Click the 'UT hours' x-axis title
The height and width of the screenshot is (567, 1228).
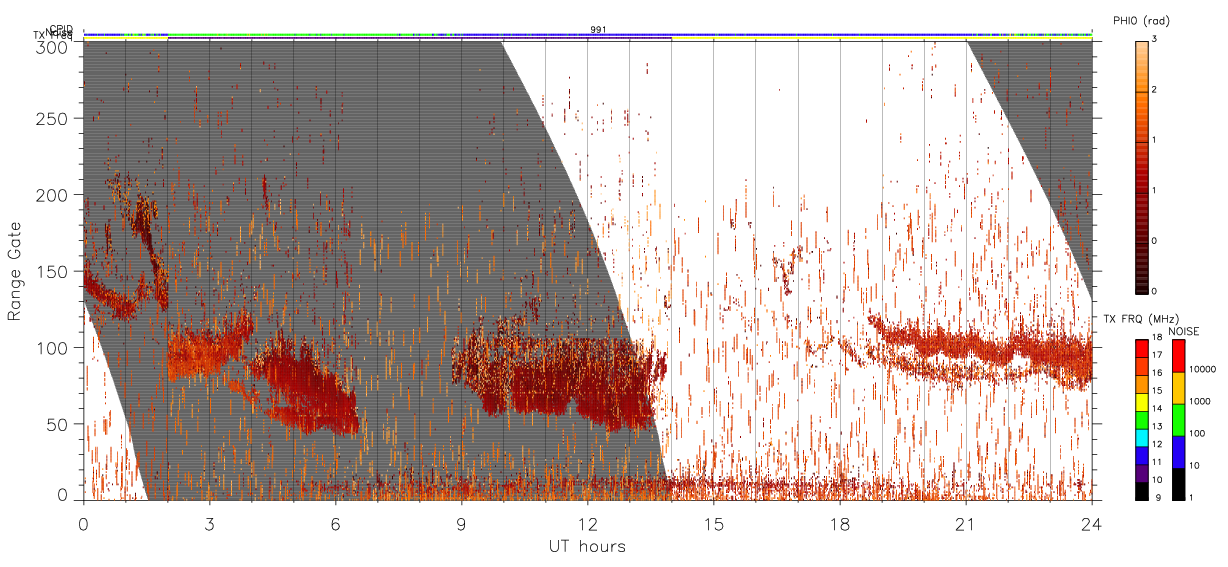point(587,546)
